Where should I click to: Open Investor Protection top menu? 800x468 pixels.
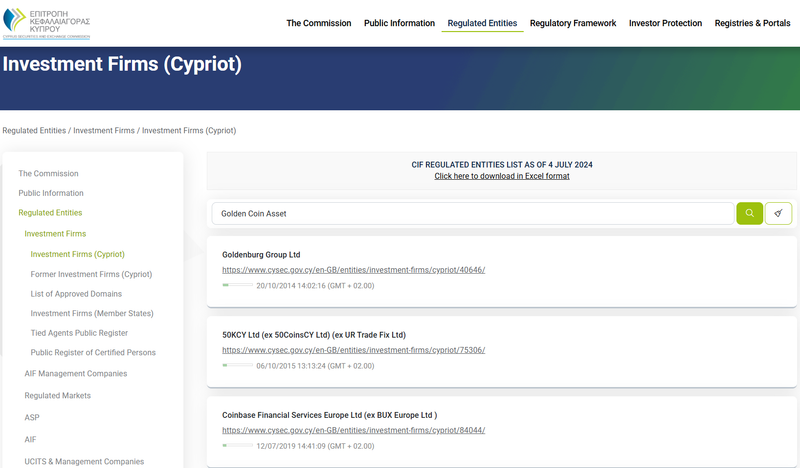coord(665,23)
